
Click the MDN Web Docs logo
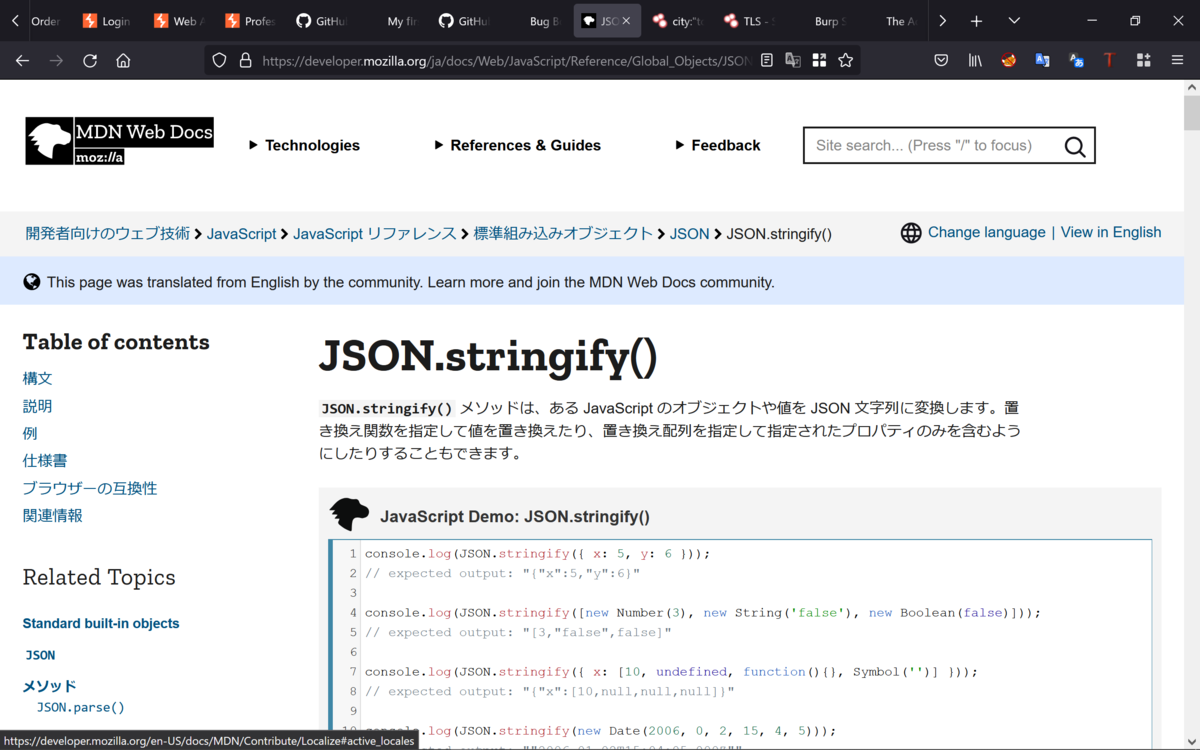click(119, 141)
